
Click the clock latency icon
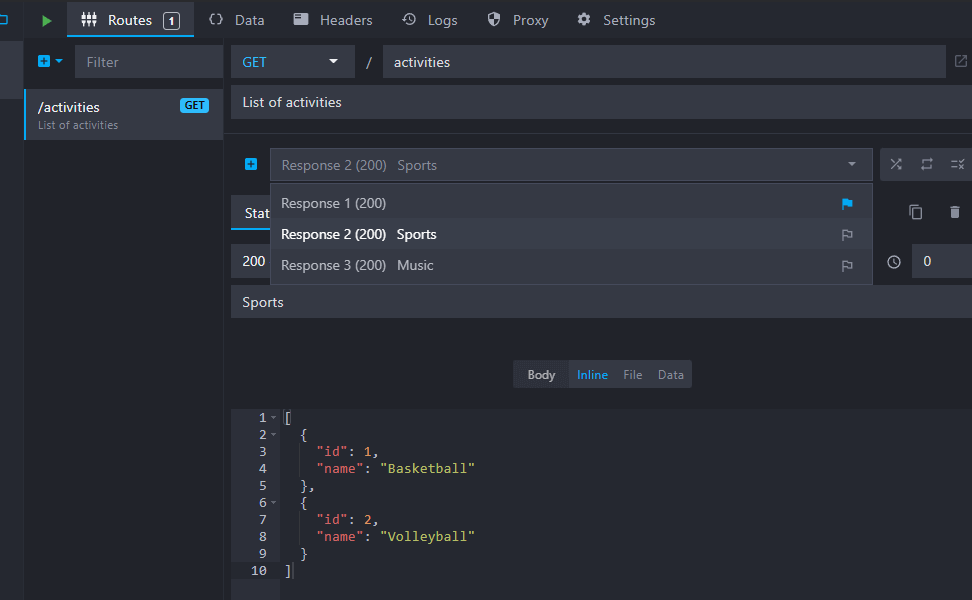894,261
